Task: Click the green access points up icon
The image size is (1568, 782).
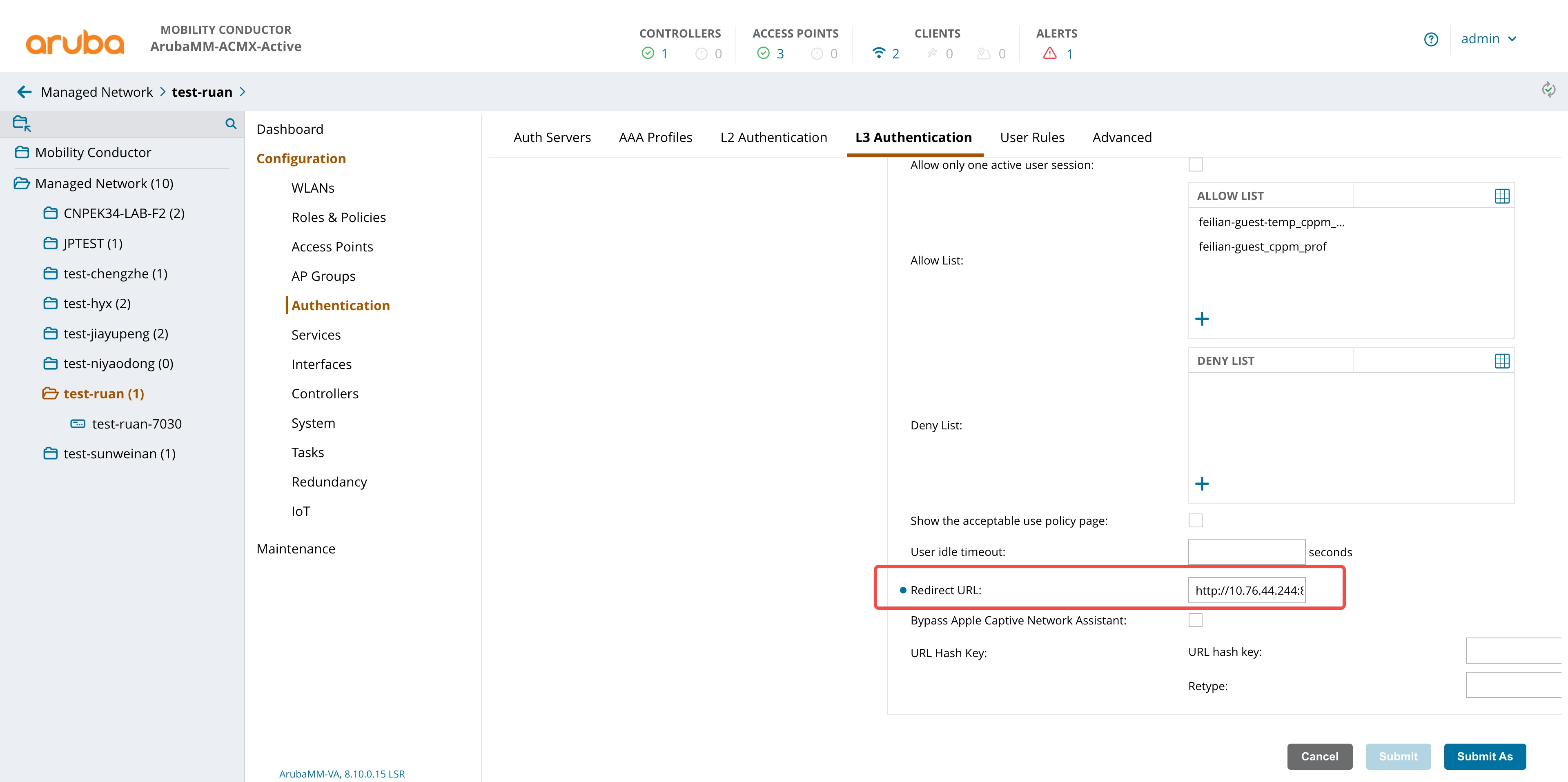Action: click(x=763, y=53)
